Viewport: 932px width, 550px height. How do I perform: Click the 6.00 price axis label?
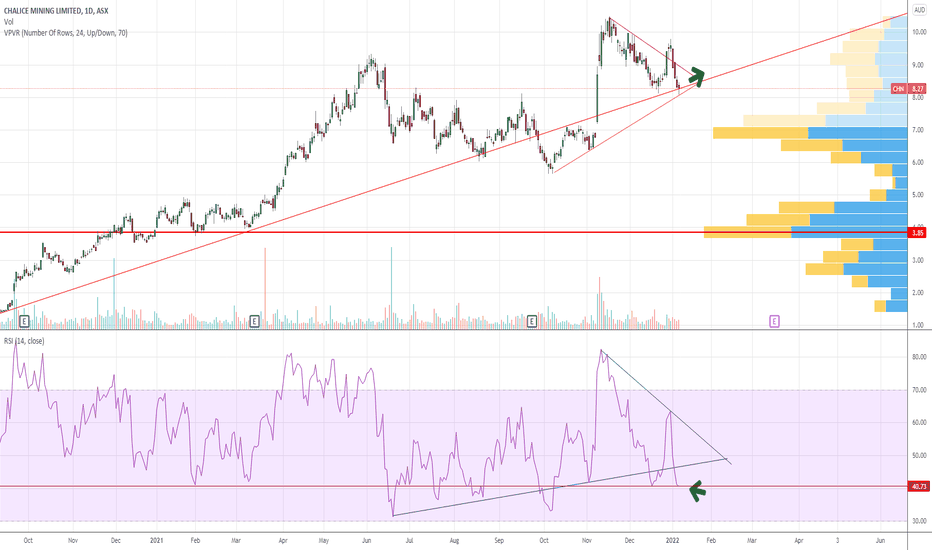click(919, 162)
